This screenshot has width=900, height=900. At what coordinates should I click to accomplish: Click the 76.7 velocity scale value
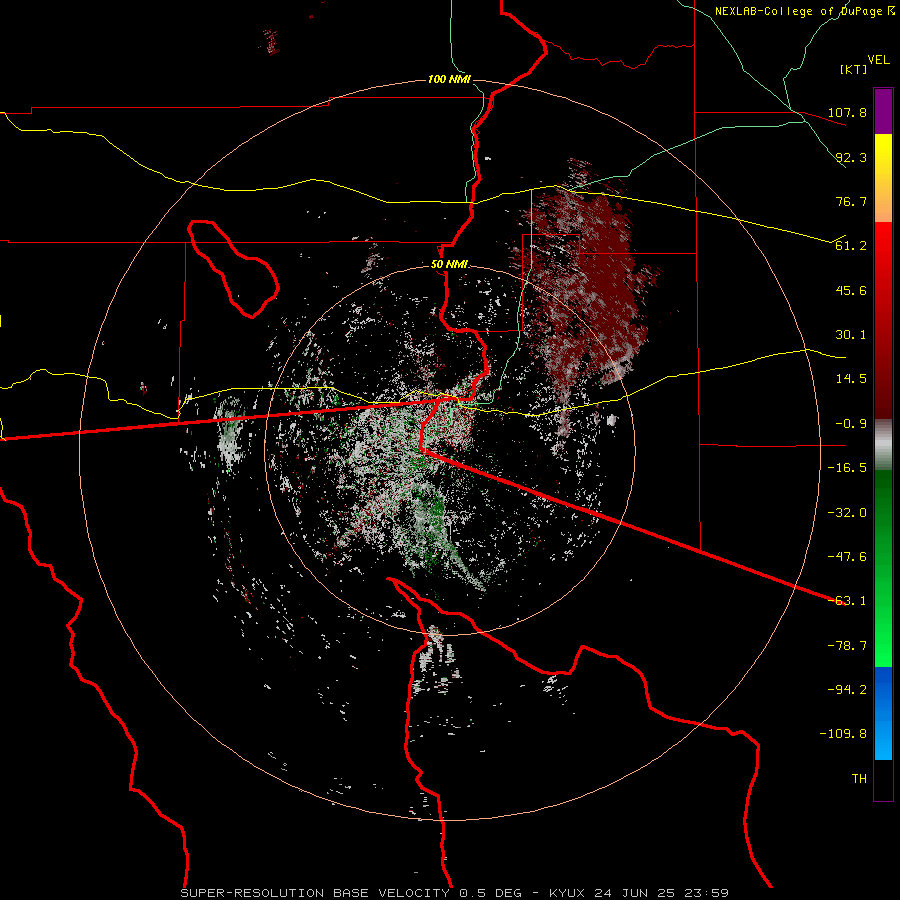click(851, 201)
